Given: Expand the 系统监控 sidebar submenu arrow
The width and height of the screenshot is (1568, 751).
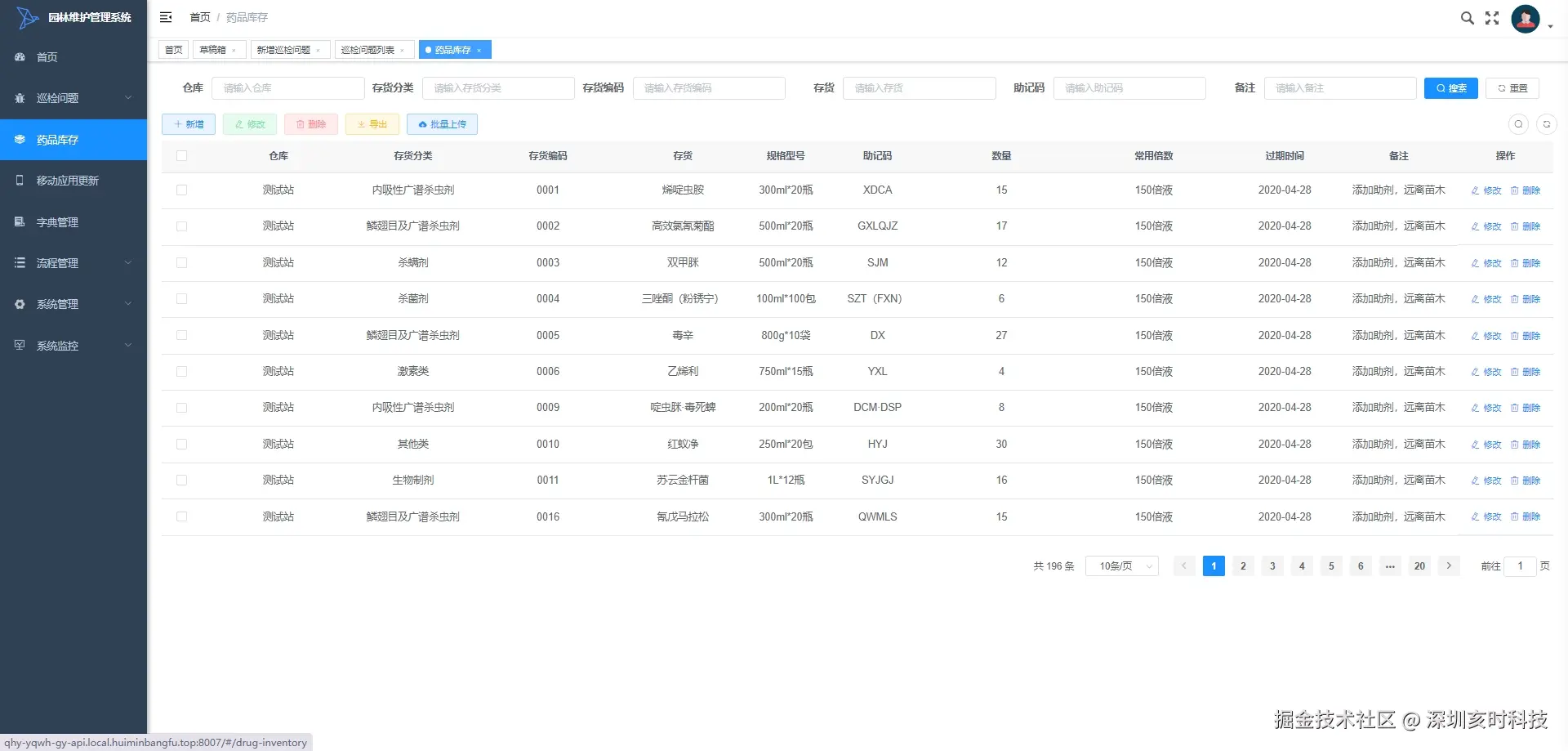Looking at the screenshot, I should pyautogui.click(x=127, y=345).
